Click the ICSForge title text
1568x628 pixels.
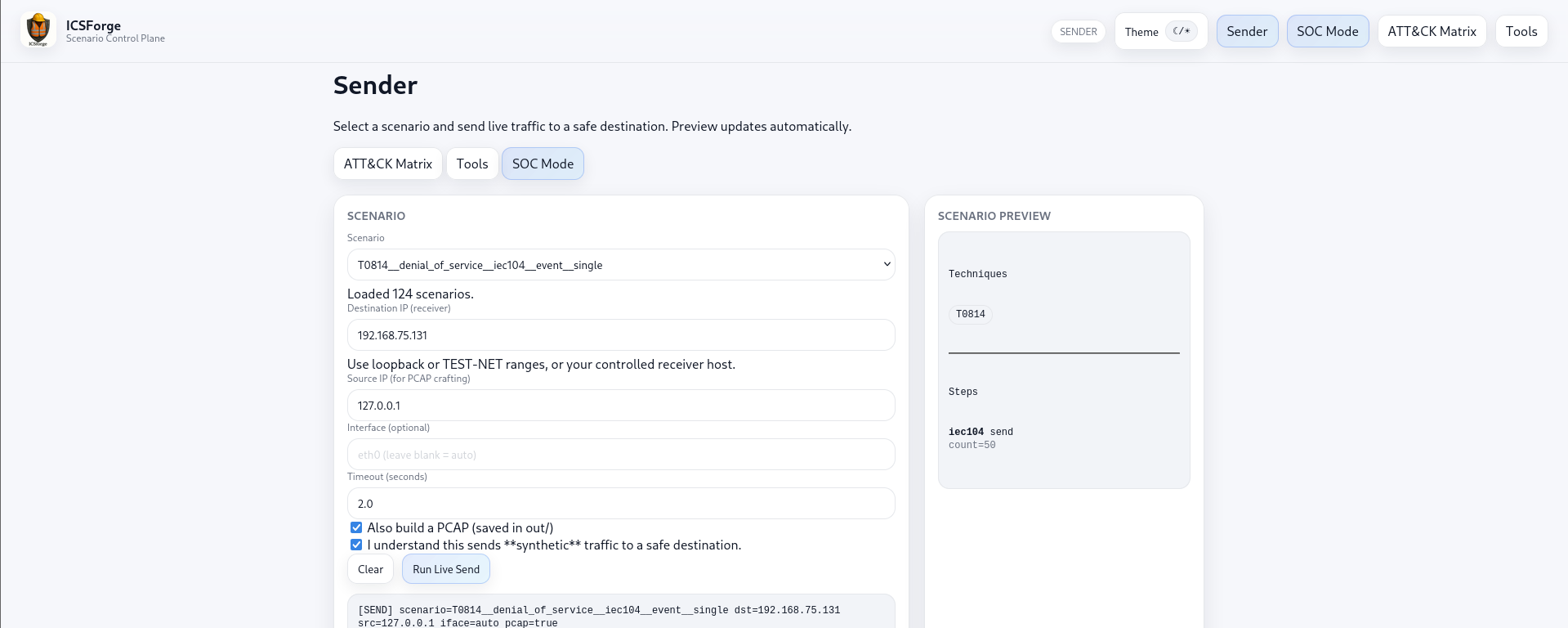point(93,25)
